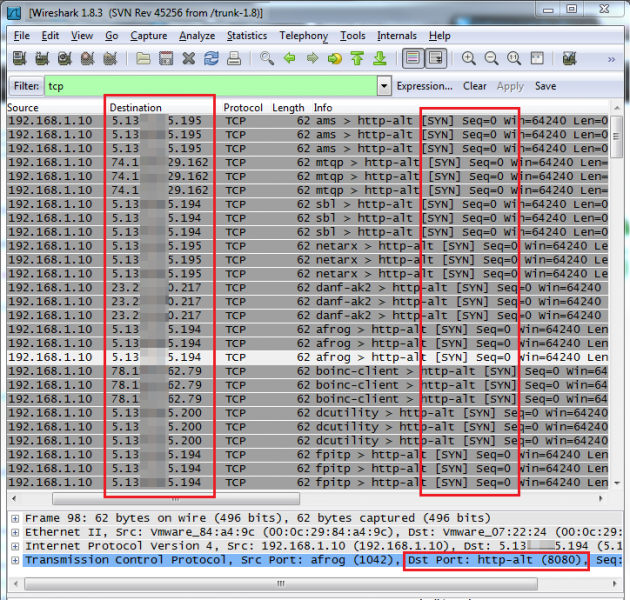Open the Telephony menu
630x600 pixels.
click(x=304, y=36)
